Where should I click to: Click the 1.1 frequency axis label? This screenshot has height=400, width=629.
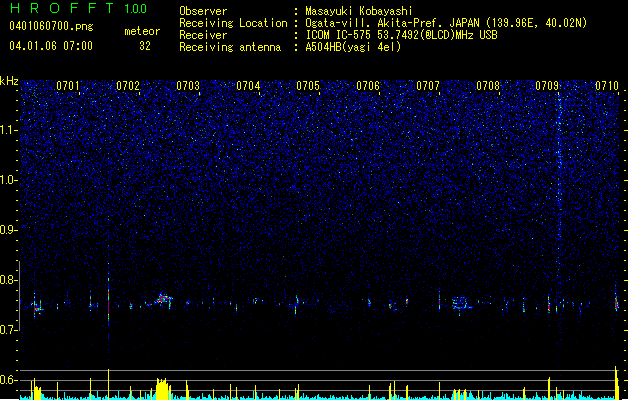9,130
